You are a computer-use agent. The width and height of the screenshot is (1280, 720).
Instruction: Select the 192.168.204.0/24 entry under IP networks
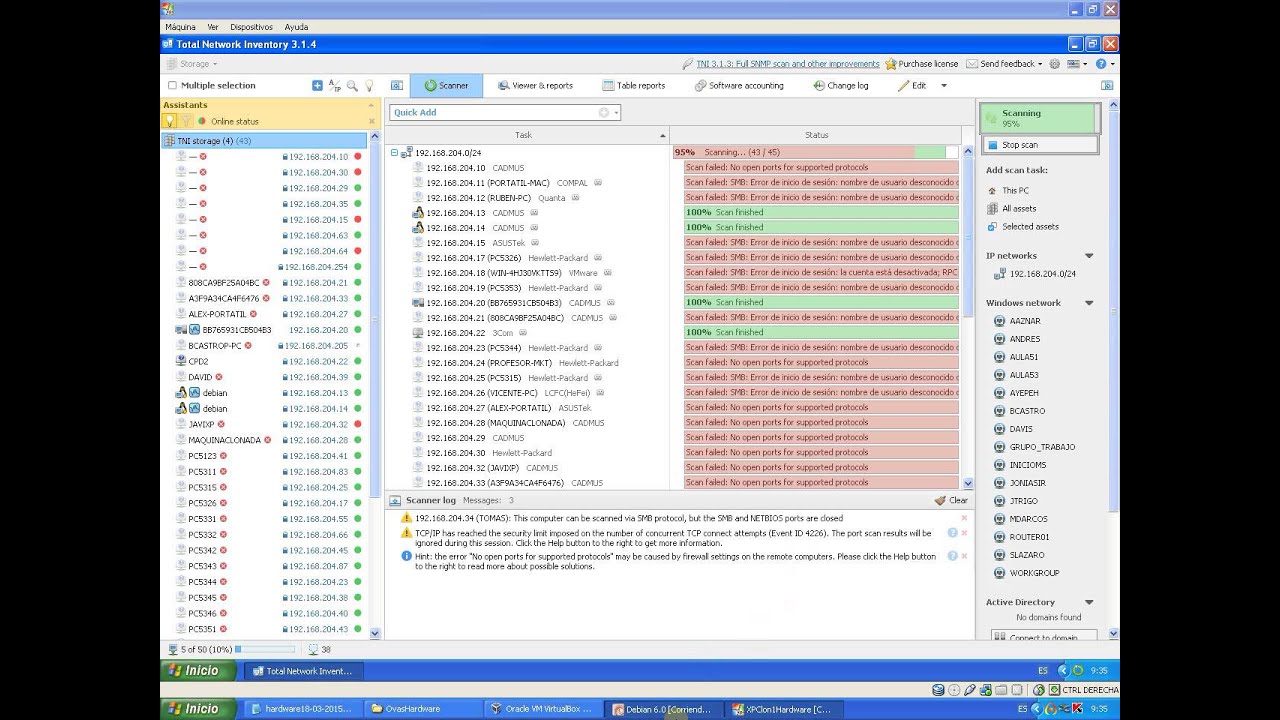(x=1042, y=274)
